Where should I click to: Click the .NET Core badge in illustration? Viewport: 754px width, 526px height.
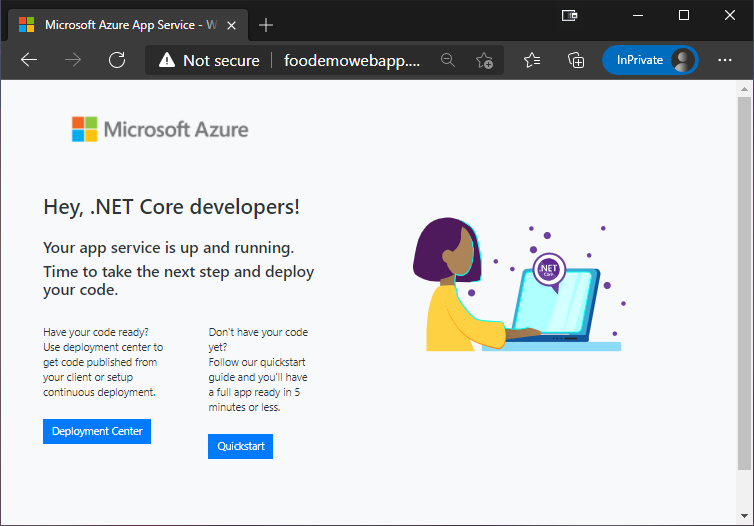click(x=549, y=270)
